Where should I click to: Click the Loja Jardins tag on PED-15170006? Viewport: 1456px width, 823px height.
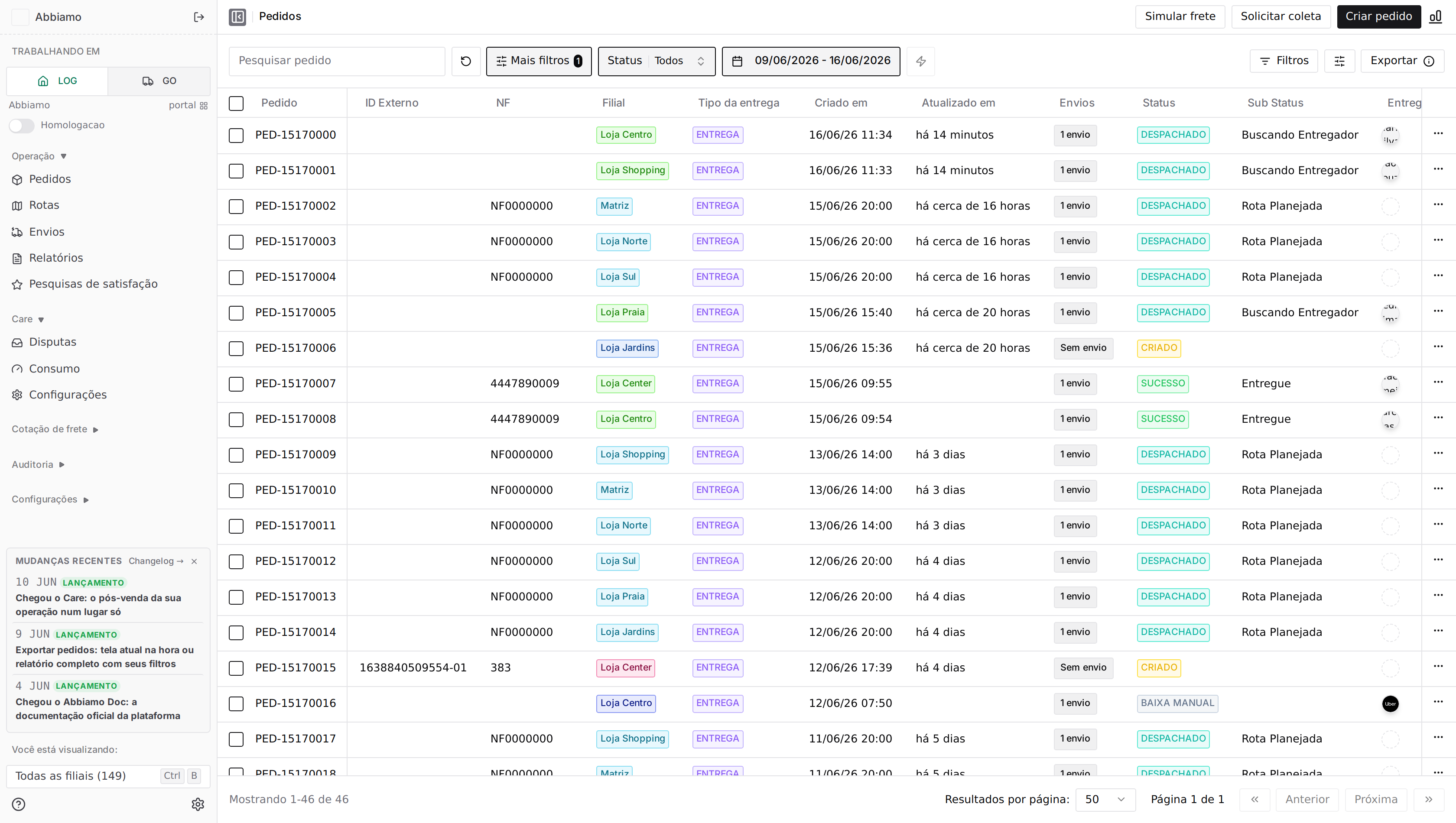[627, 348]
